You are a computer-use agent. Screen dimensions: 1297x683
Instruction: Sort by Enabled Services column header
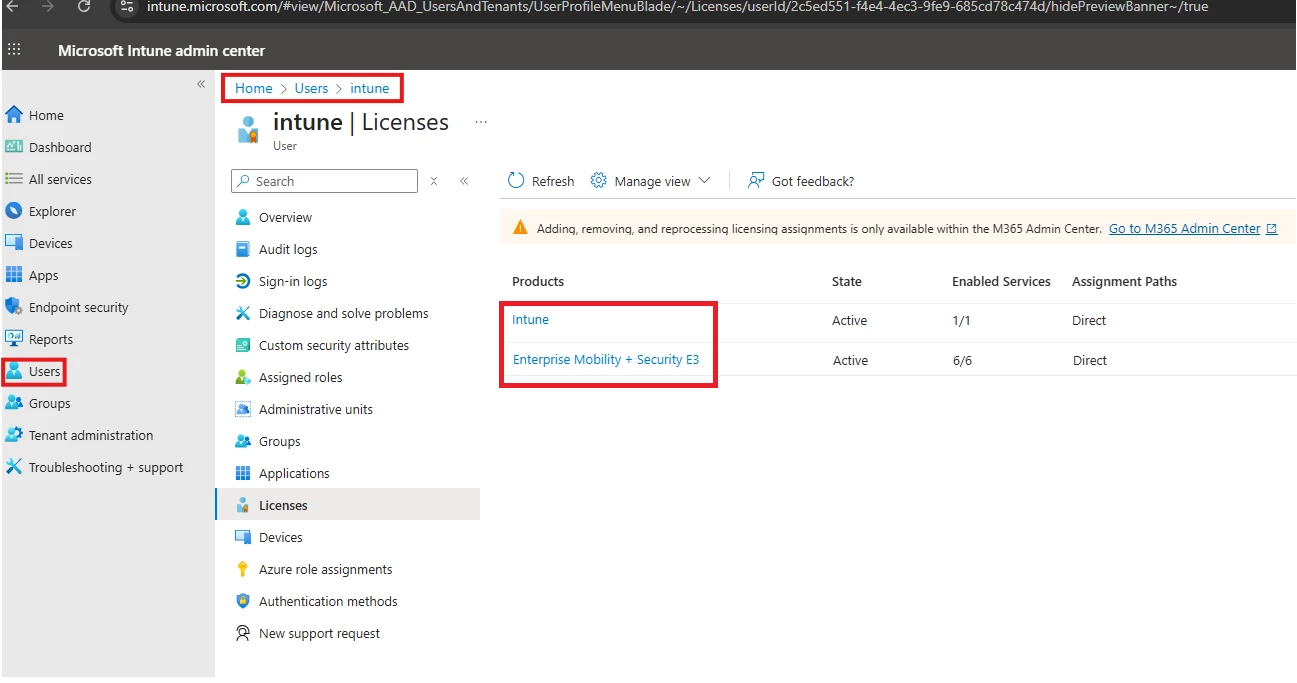coord(1001,282)
